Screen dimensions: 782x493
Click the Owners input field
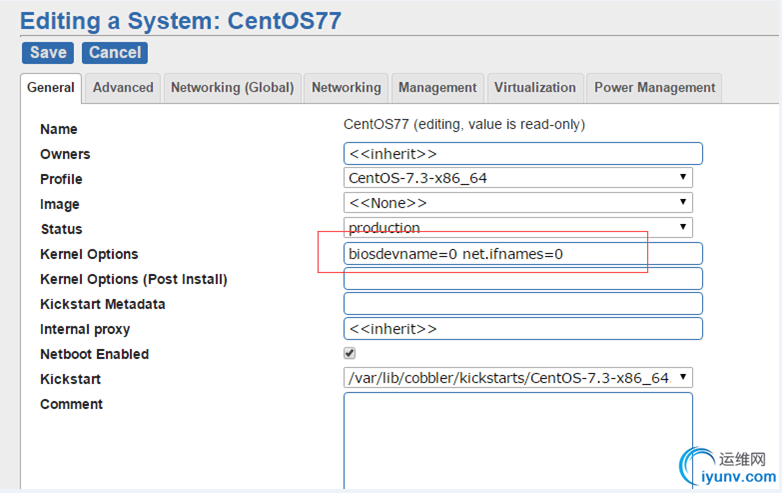523,154
